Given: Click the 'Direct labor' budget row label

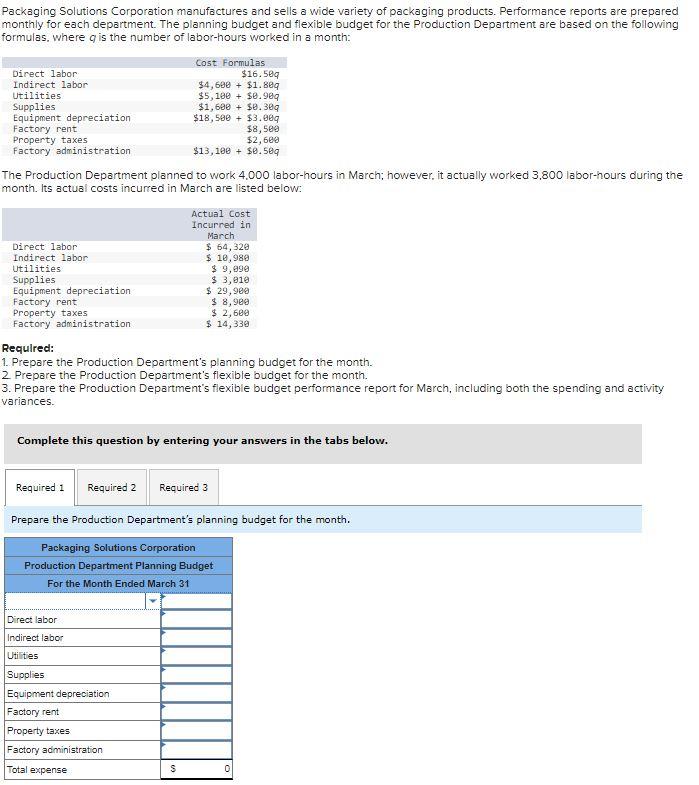Looking at the screenshot, I should tap(32, 620).
